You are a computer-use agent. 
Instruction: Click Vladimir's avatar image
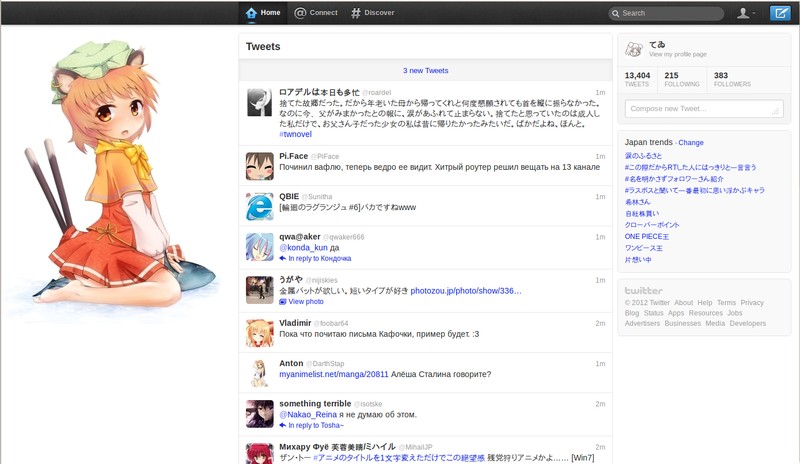click(x=260, y=333)
